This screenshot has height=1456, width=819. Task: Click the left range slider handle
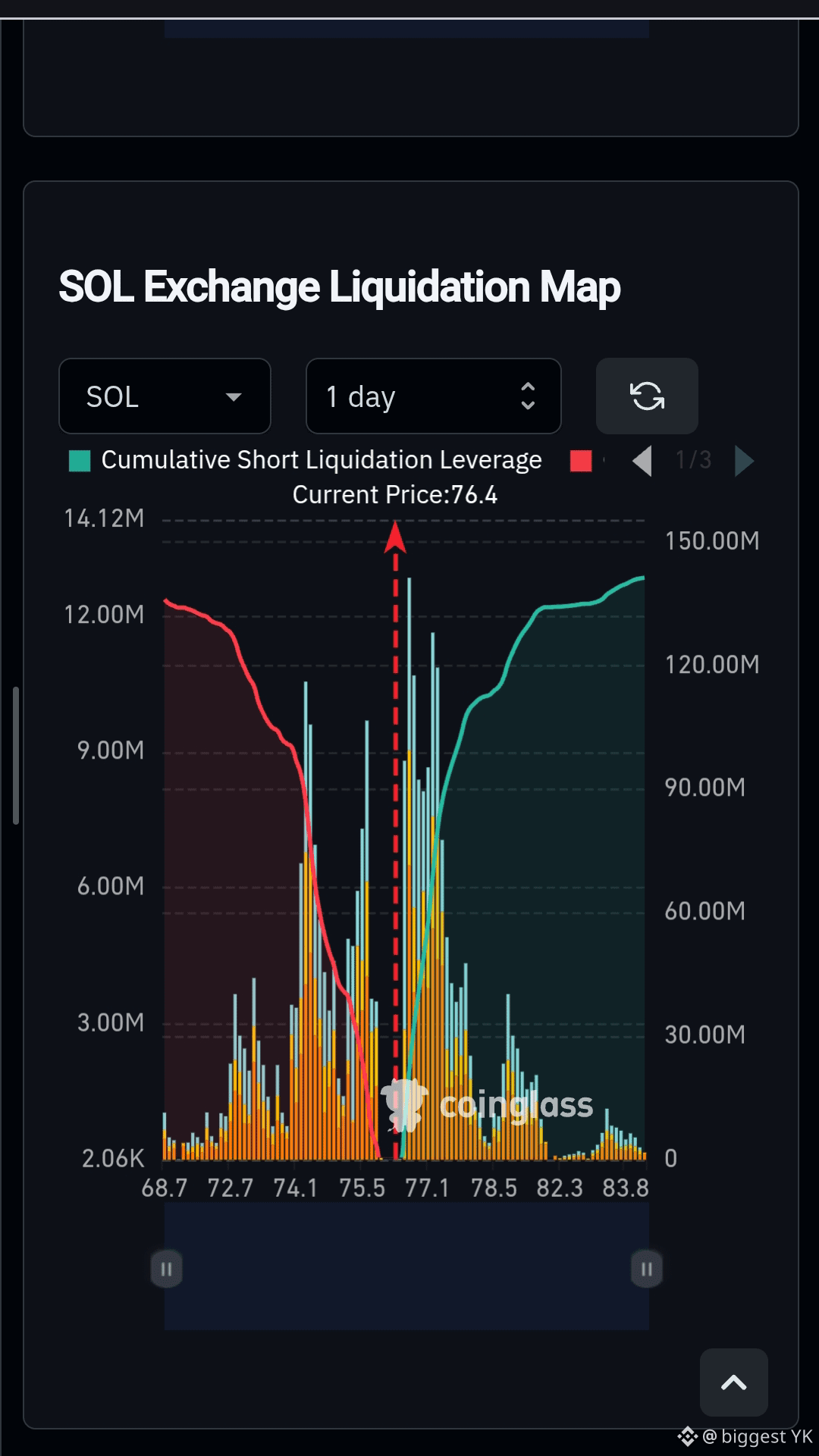coord(166,1269)
